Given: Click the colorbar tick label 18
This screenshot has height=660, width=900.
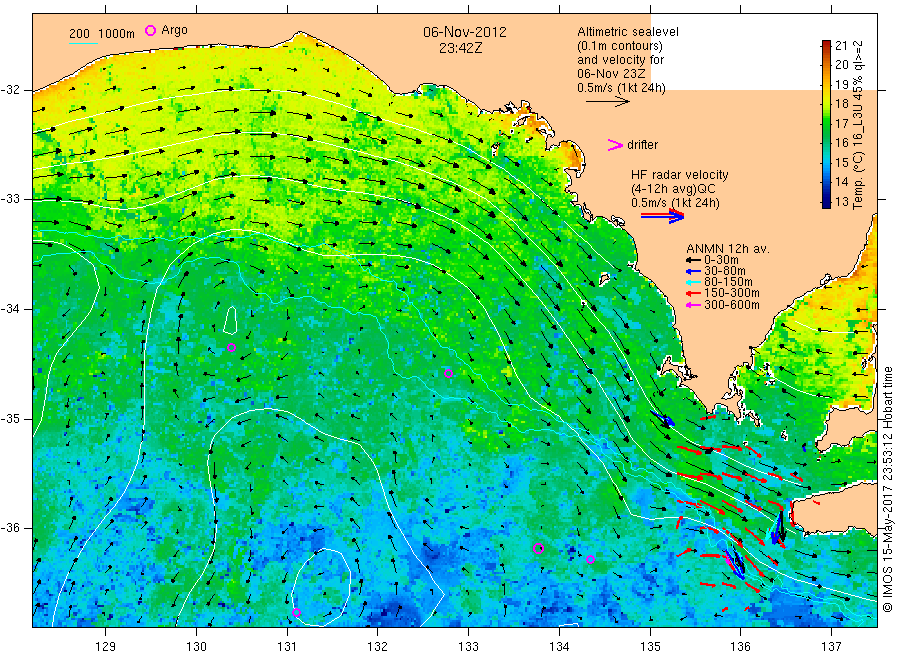Looking at the screenshot, I should point(841,104).
